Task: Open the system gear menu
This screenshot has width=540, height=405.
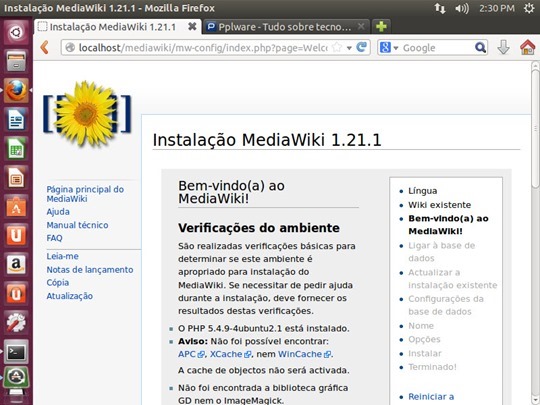Action: tap(529, 8)
